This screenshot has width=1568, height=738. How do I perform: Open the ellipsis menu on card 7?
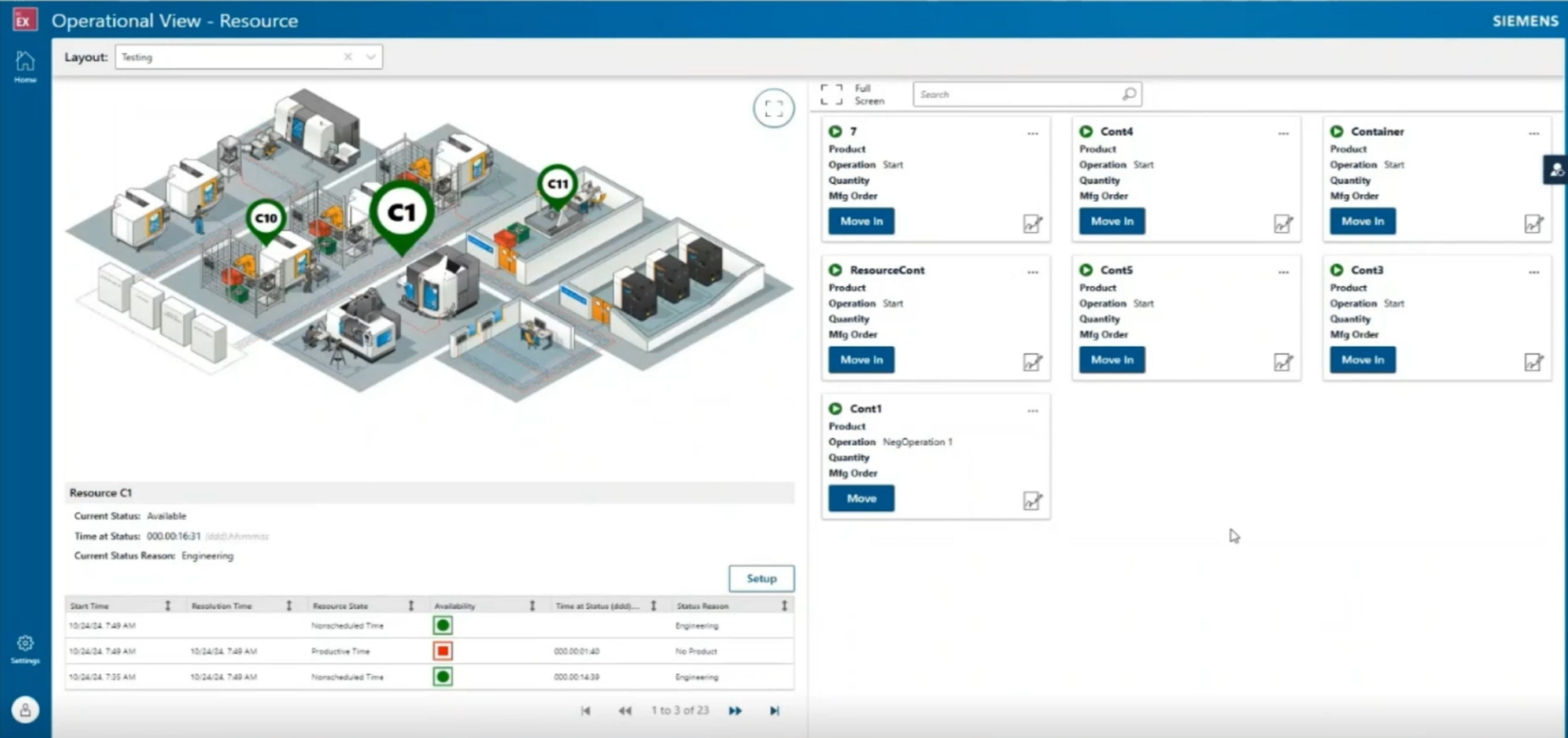pyautogui.click(x=1034, y=133)
